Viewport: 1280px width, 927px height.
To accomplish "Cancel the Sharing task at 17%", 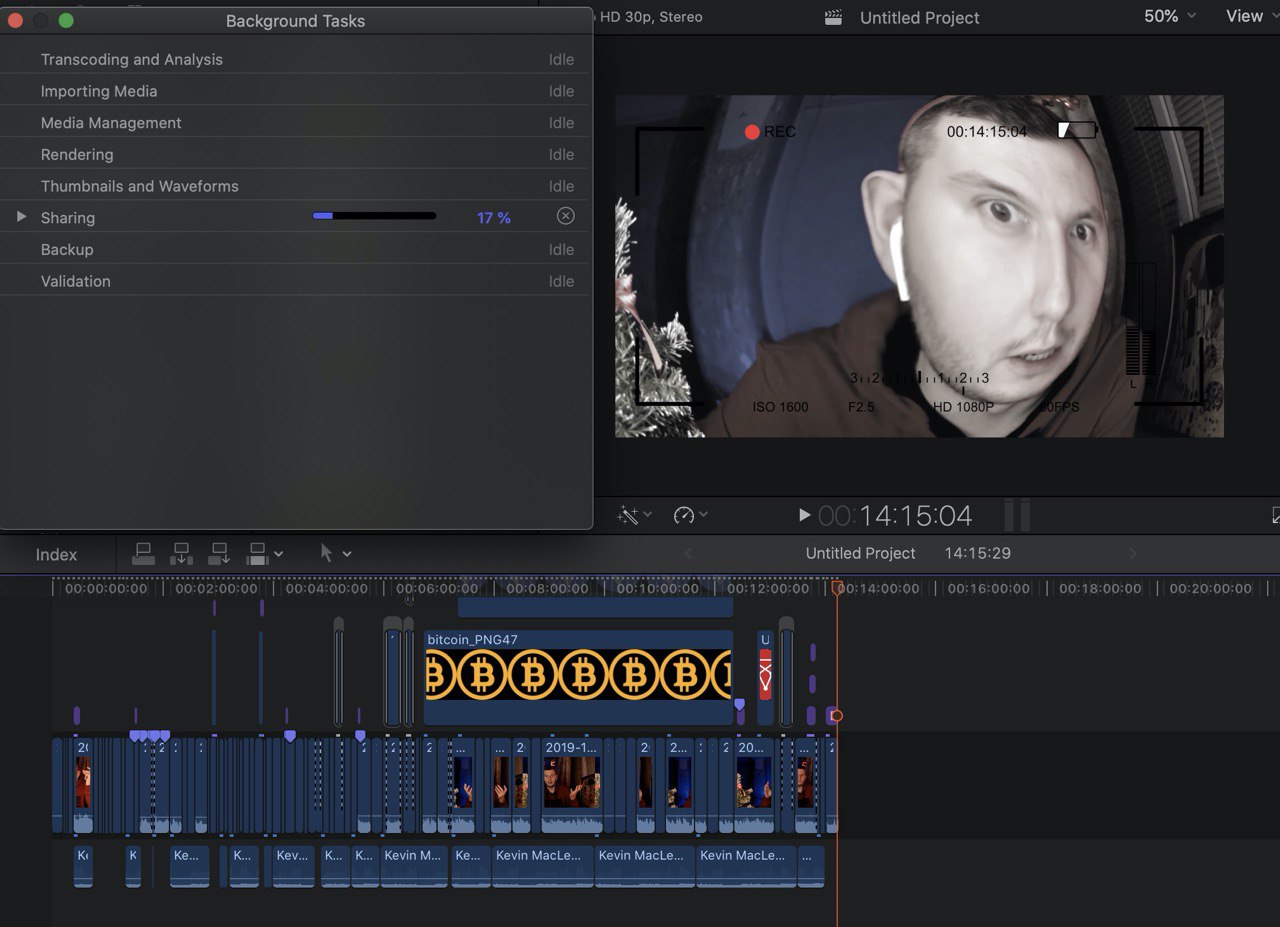I will [x=565, y=216].
